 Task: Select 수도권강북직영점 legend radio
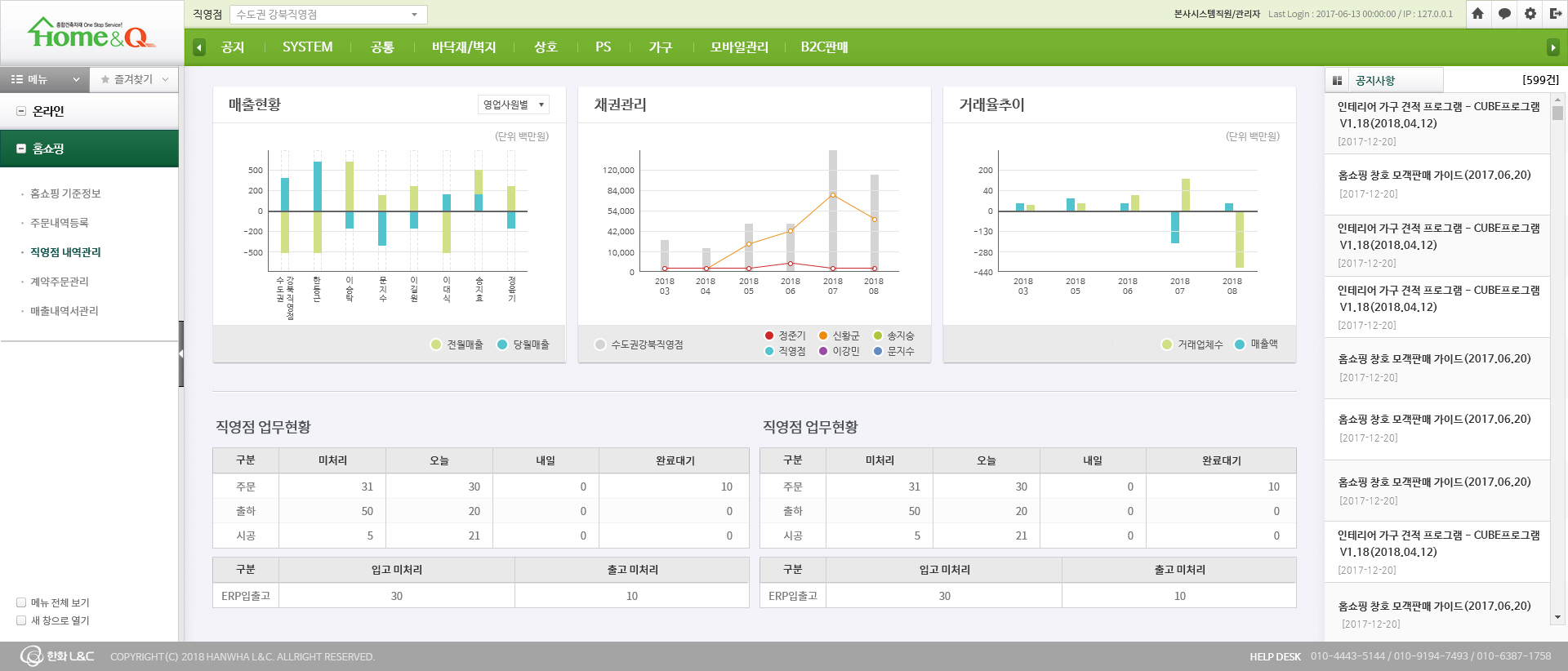click(601, 344)
